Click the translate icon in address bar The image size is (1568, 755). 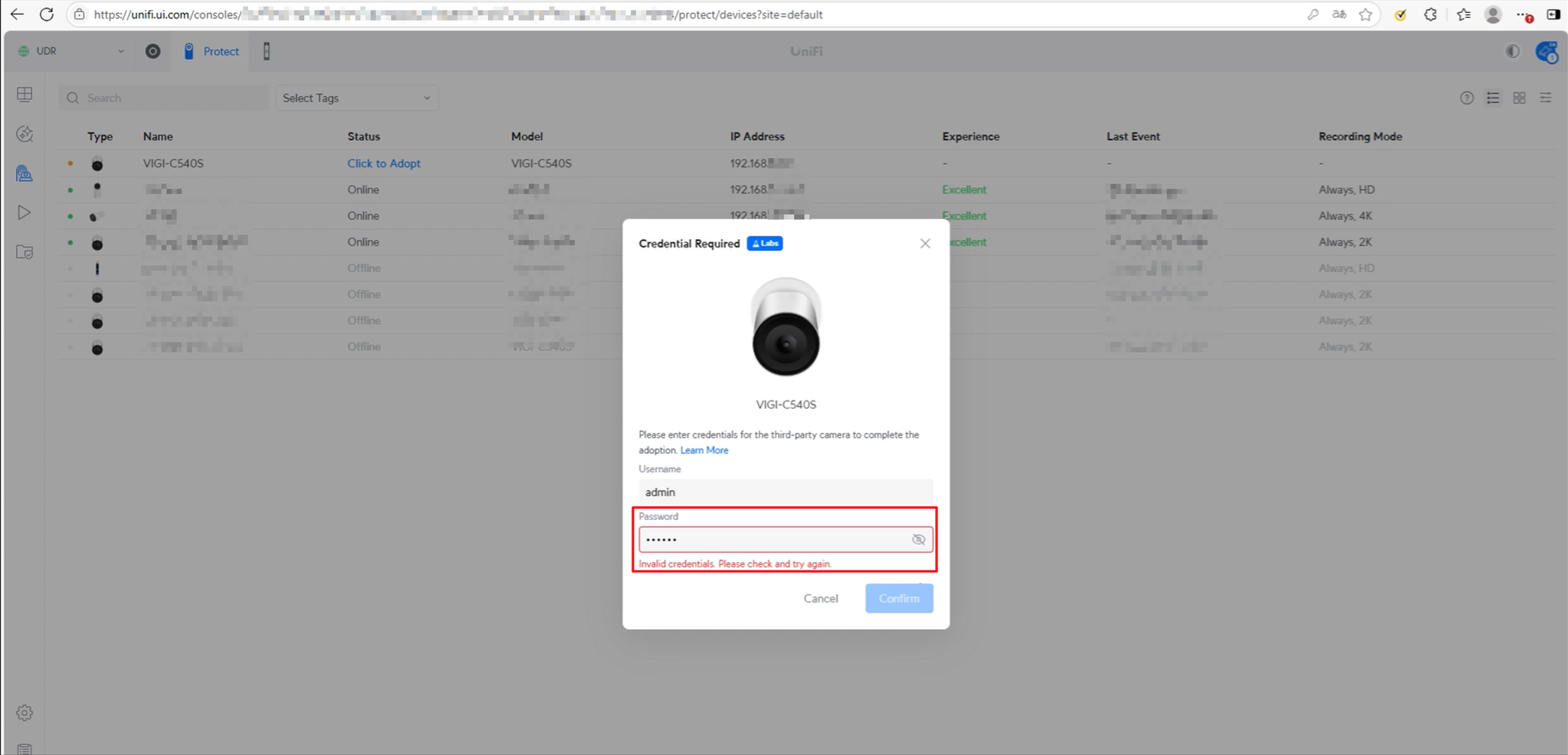click(1339, 14)
